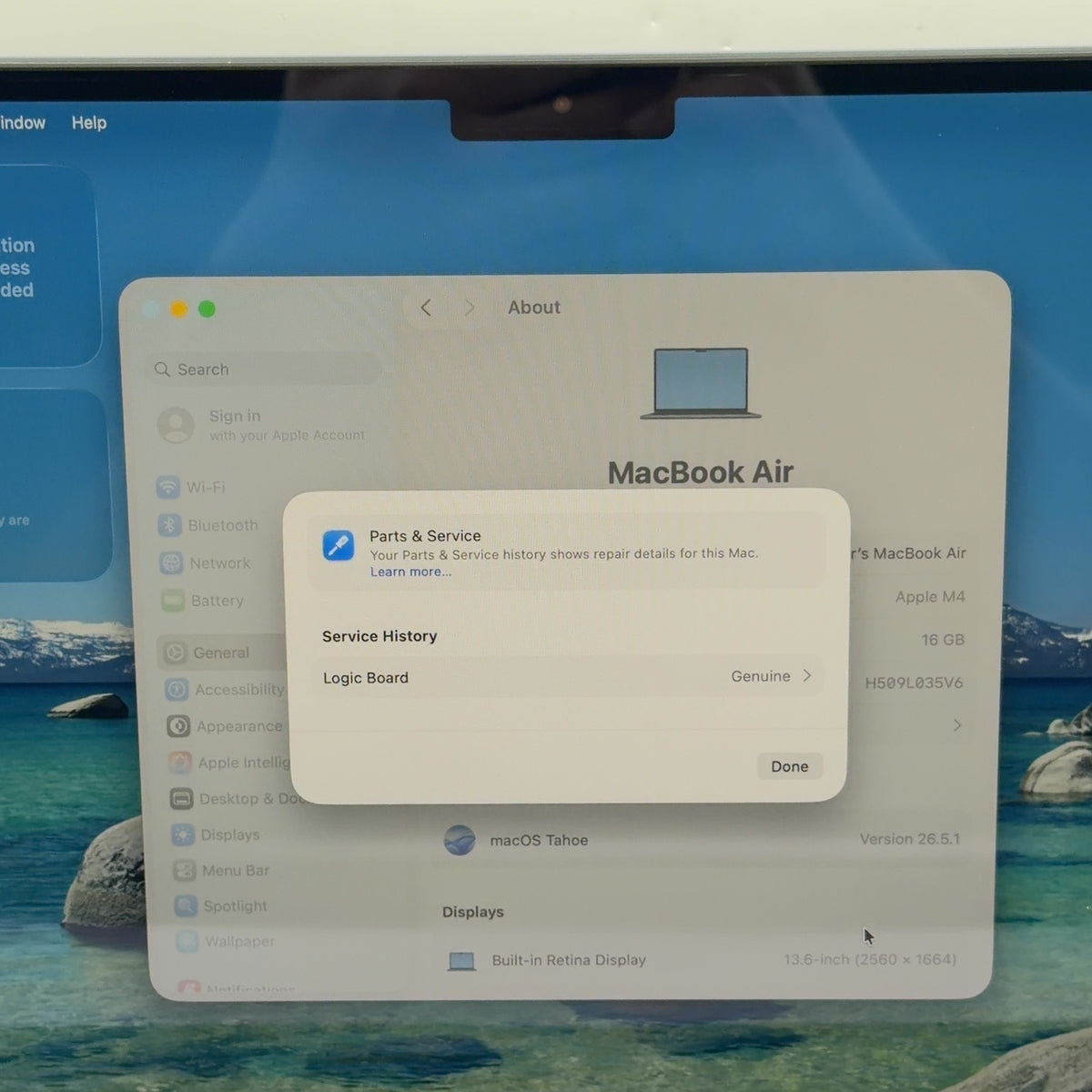
Task: Click the macOS Tahoe icon
Action: (460, 840)
